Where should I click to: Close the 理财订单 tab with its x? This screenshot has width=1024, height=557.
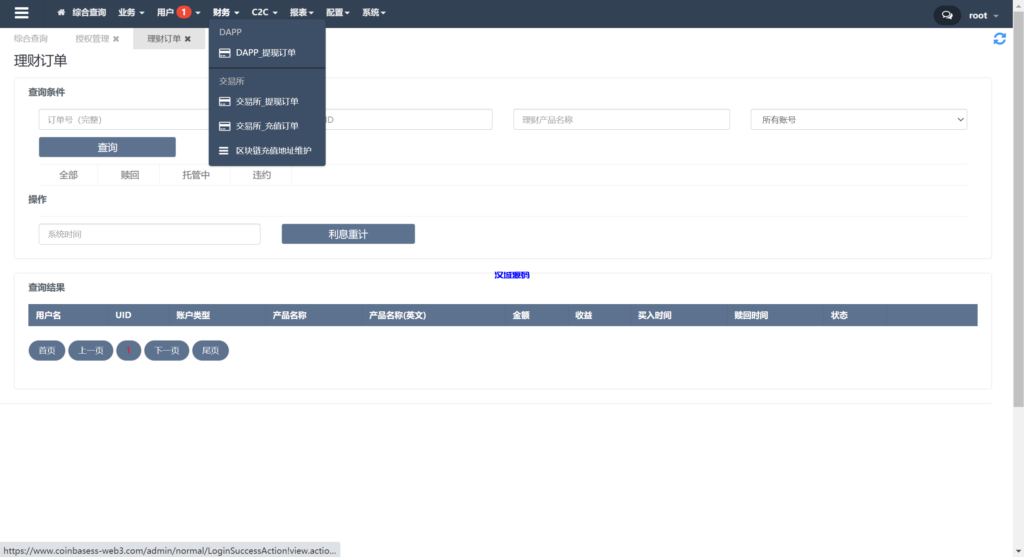[188, 39]
